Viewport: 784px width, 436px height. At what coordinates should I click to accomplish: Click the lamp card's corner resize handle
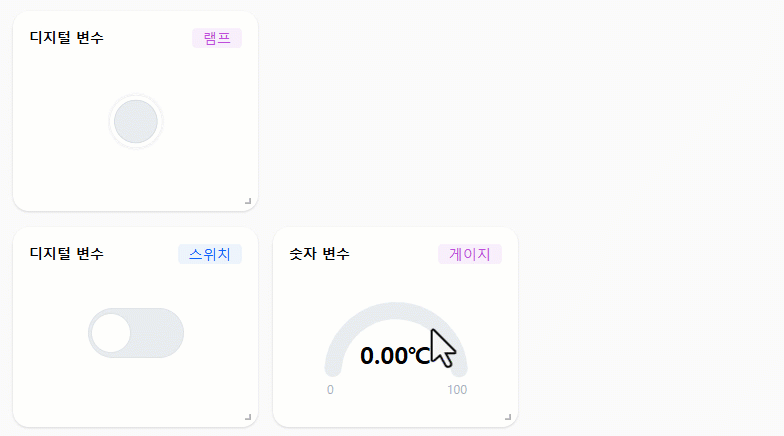pyautogui.click(x=248, y=201)
